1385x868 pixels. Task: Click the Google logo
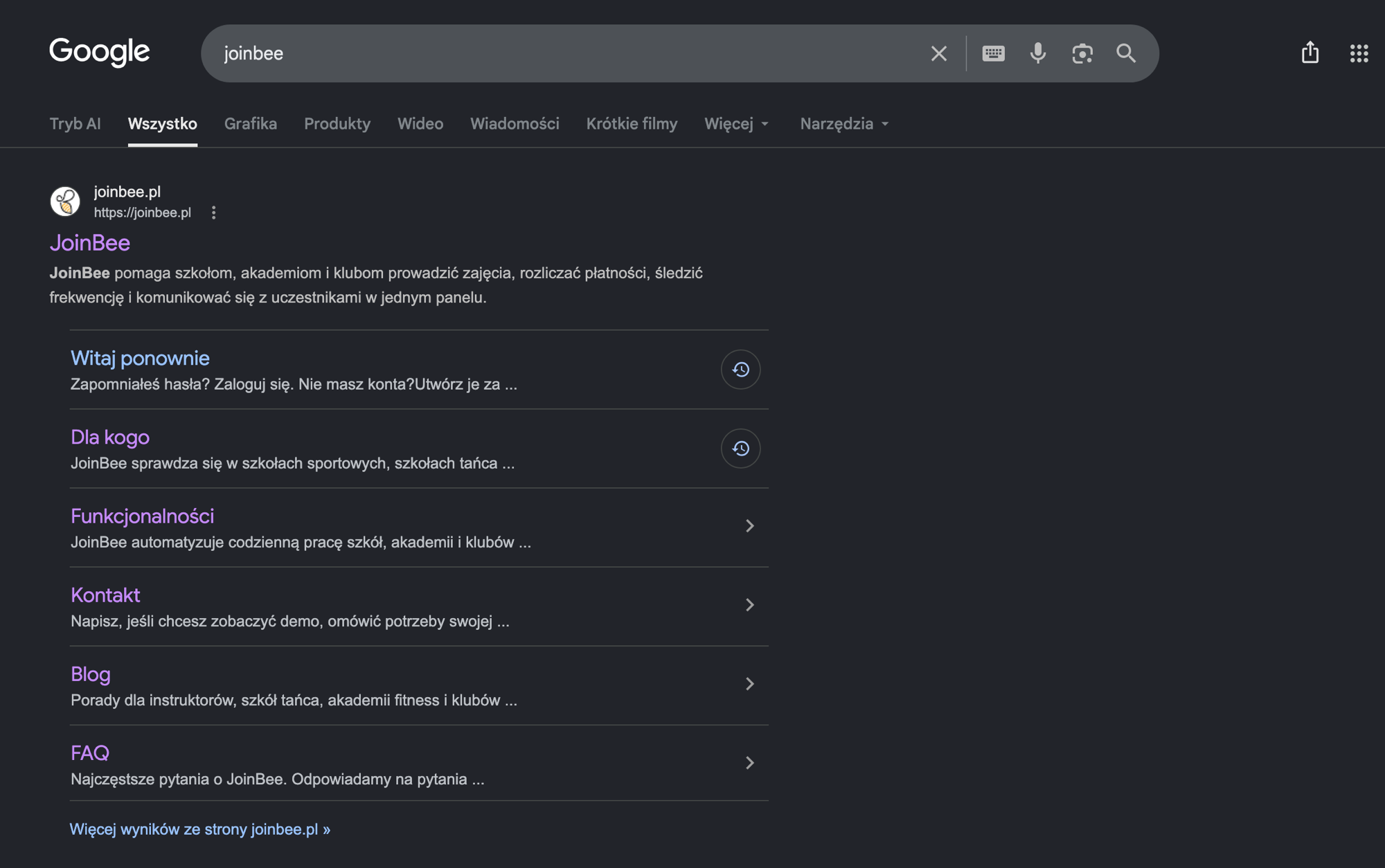point(99,52)
